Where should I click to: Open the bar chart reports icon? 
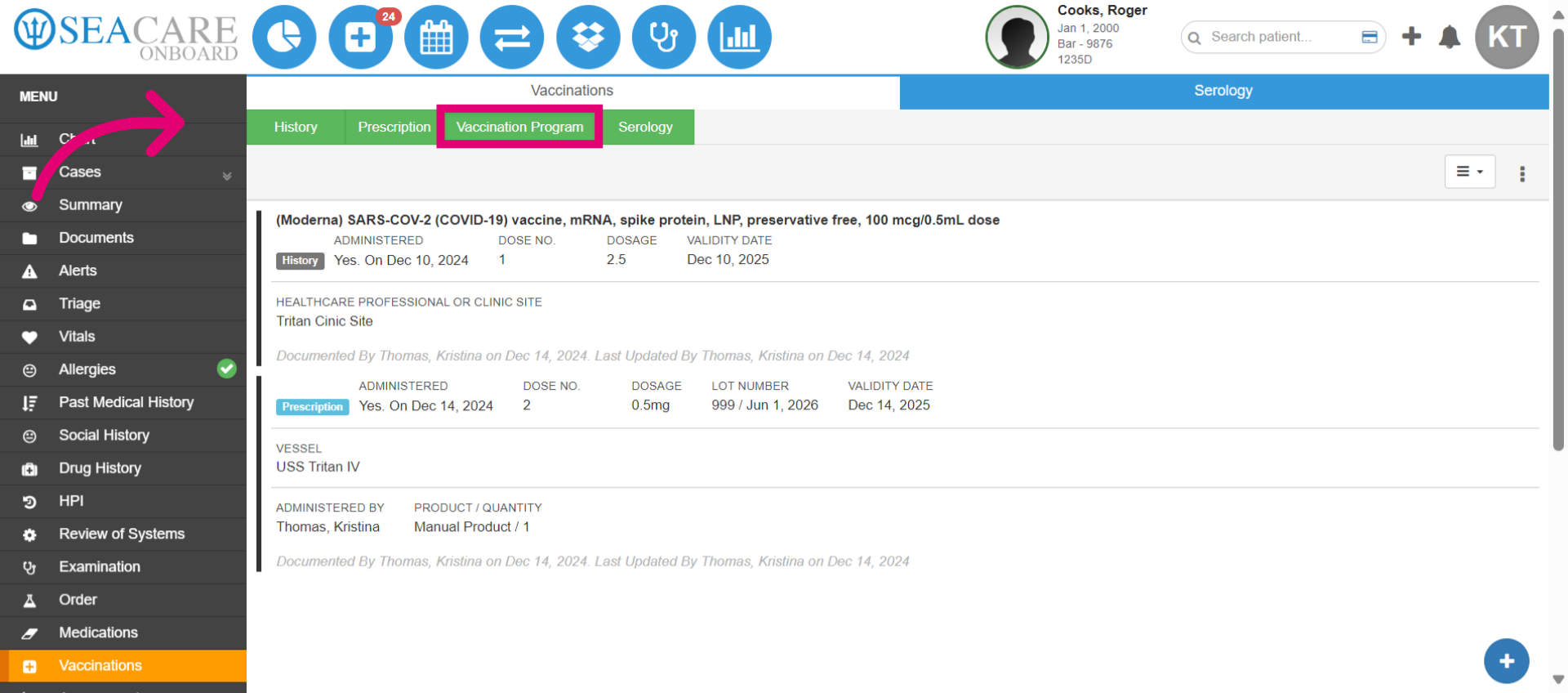click(x=740, y=37)
